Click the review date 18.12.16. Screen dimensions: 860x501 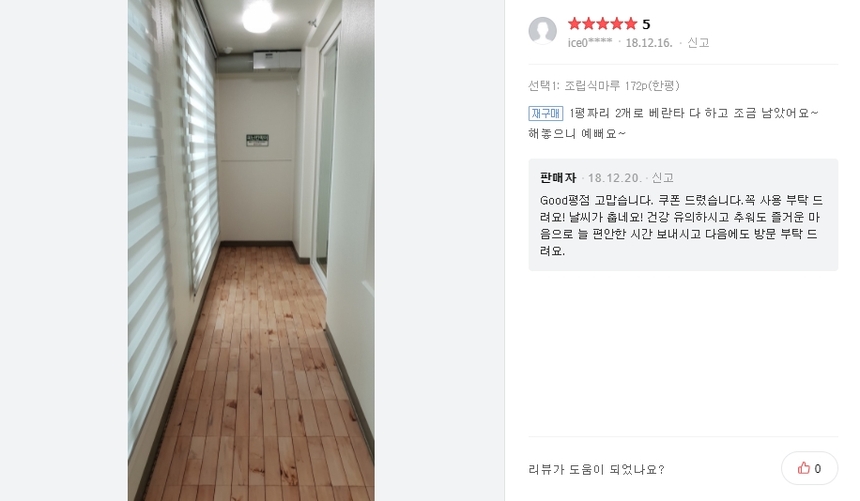649,43
